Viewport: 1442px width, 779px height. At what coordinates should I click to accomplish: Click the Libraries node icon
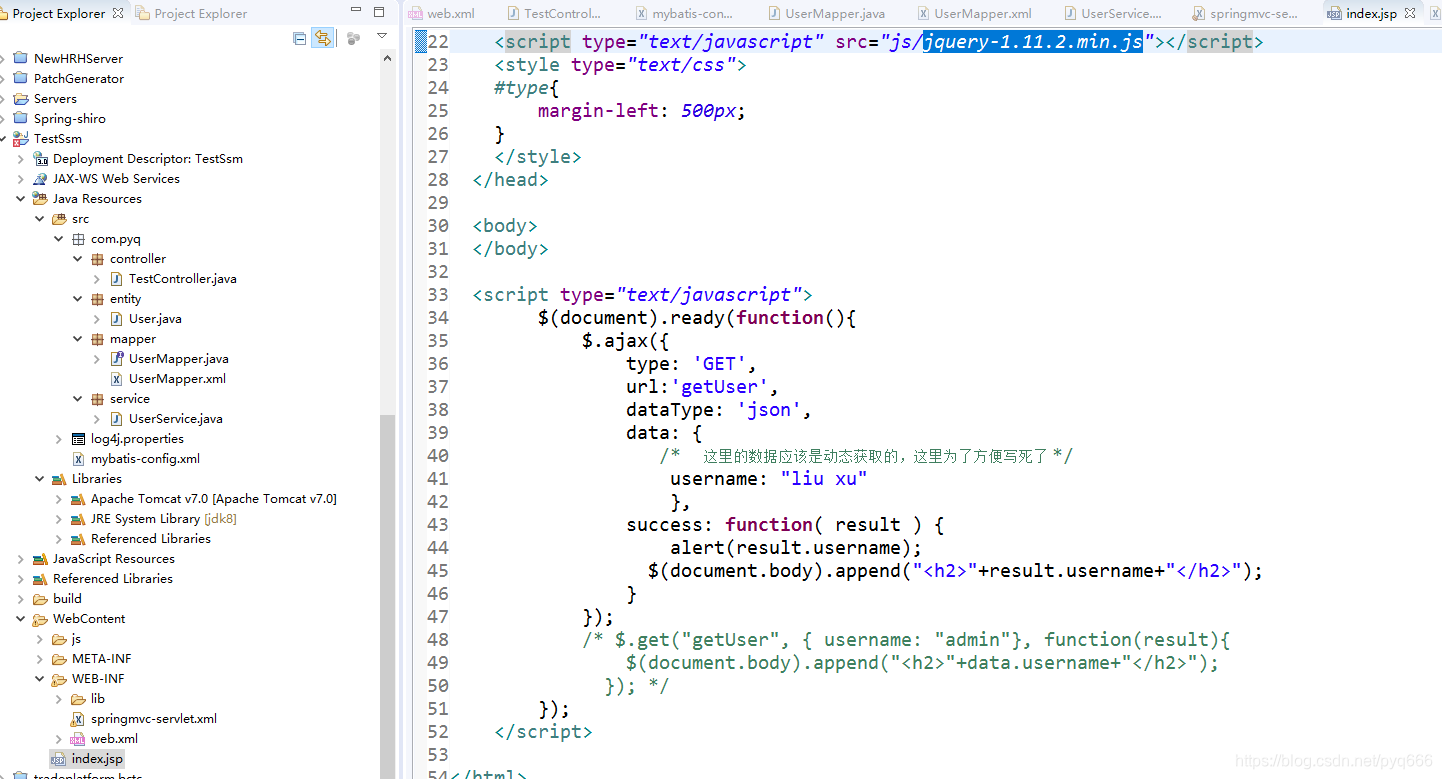(x=59, y=479)
